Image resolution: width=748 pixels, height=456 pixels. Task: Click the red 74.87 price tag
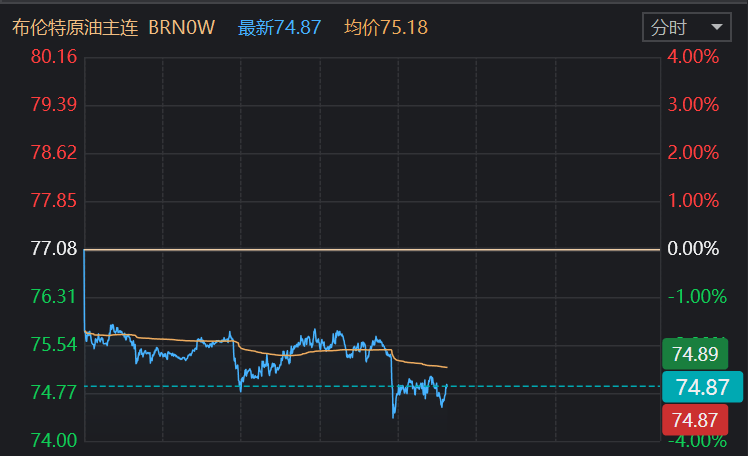pos(695,420)
